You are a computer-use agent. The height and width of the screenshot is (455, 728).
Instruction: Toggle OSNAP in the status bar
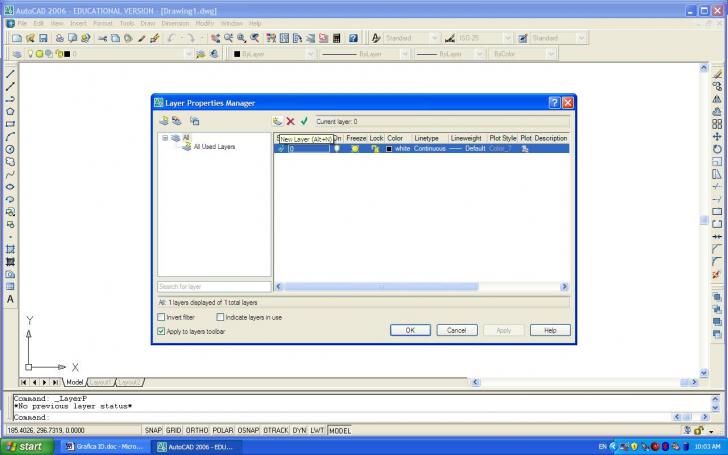[x=248, y=430]
